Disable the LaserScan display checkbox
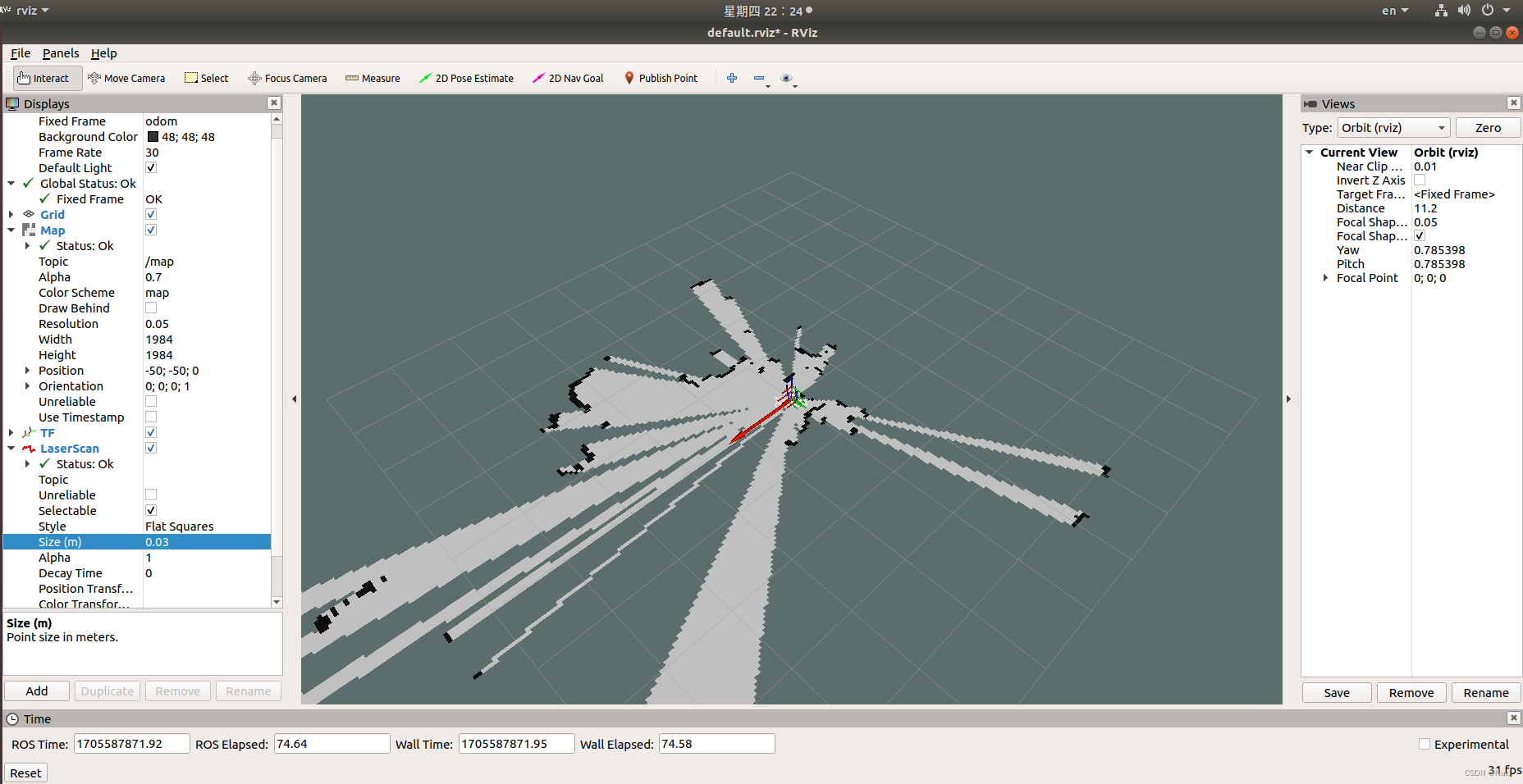1523x784 pixels. 151,448
